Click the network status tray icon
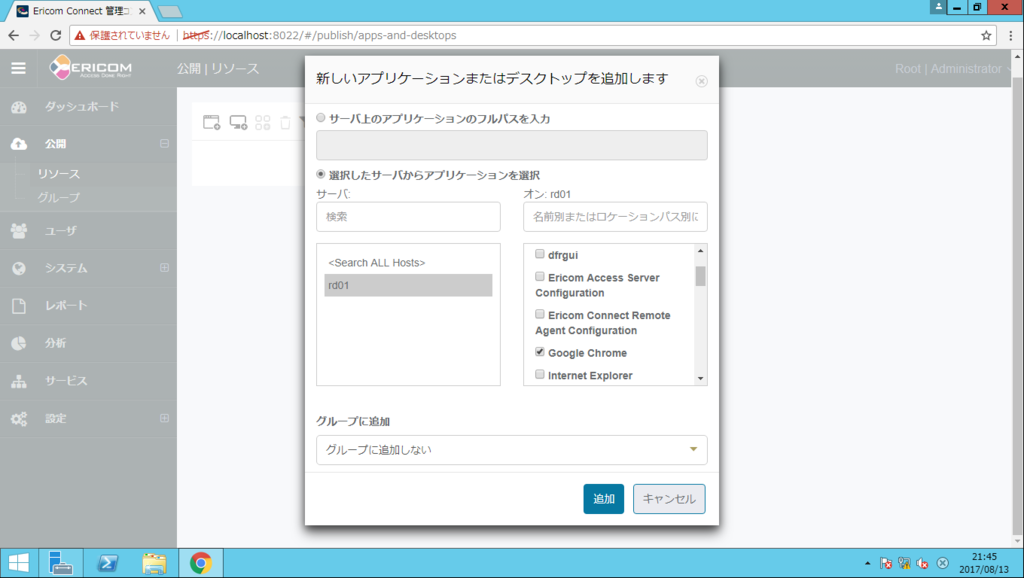This screenshot has width=1024, height=578. click(x=904, y=563)
